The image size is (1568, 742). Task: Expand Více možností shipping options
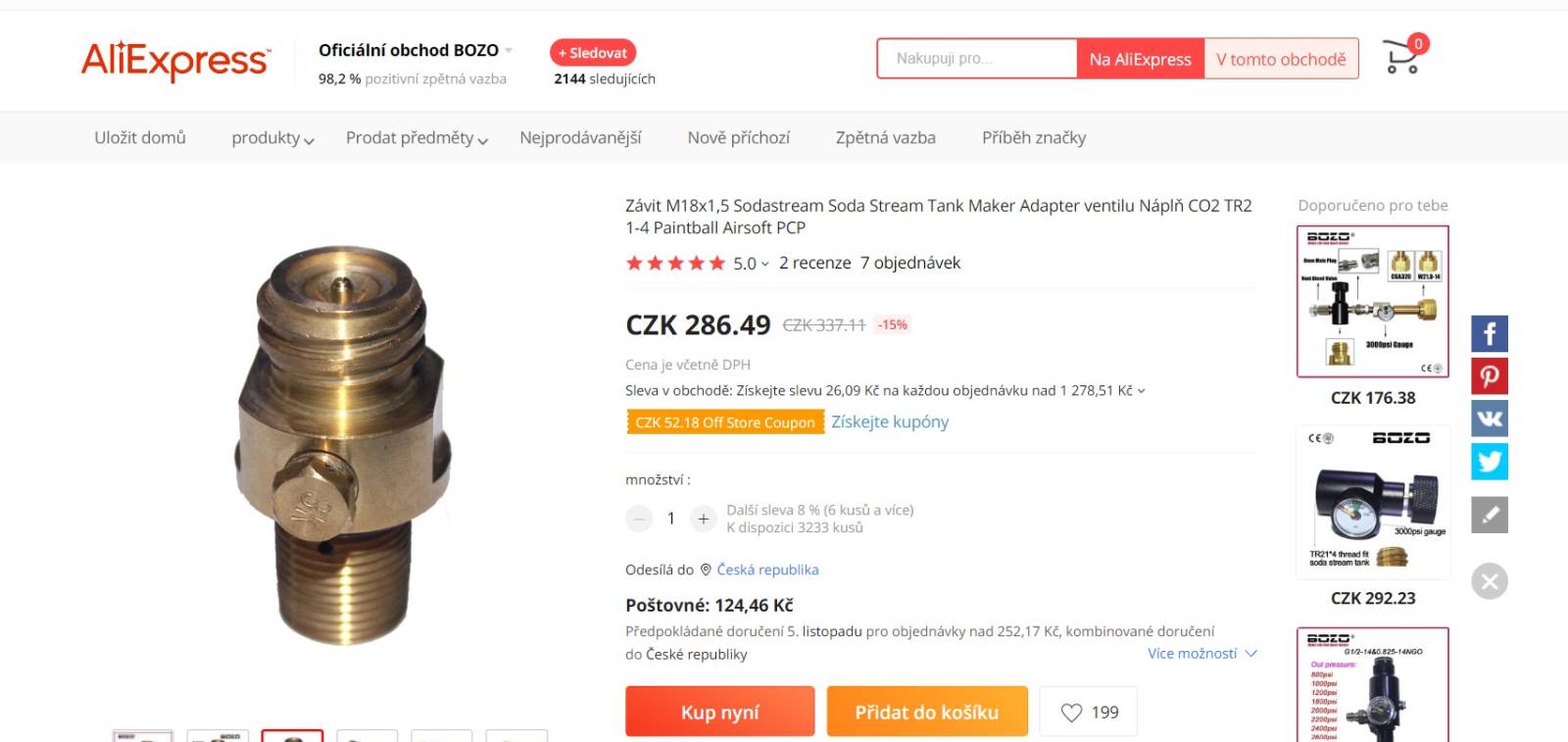coord(1202,654)
